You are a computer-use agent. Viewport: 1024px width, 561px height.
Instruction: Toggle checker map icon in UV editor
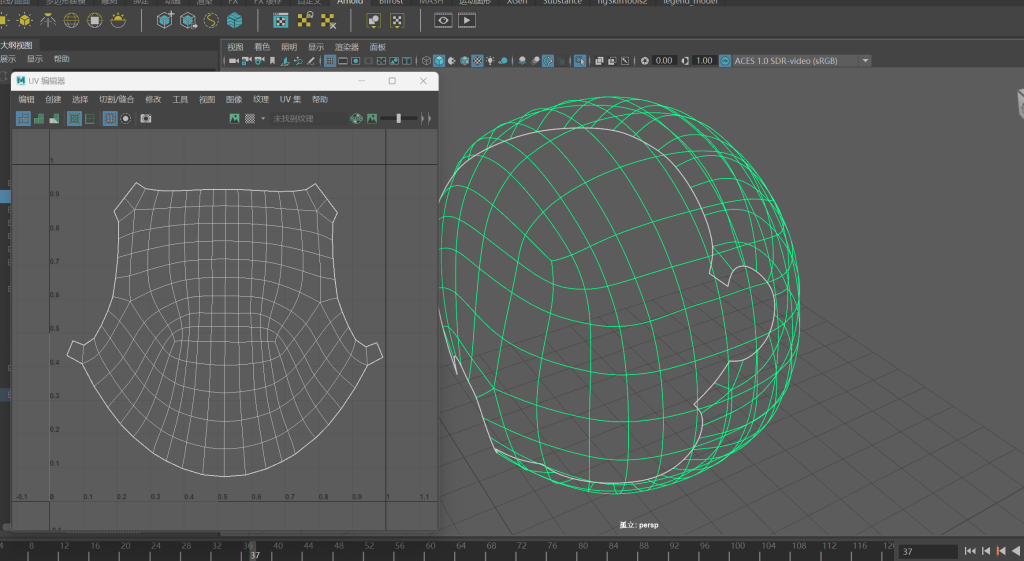[250, 118]
